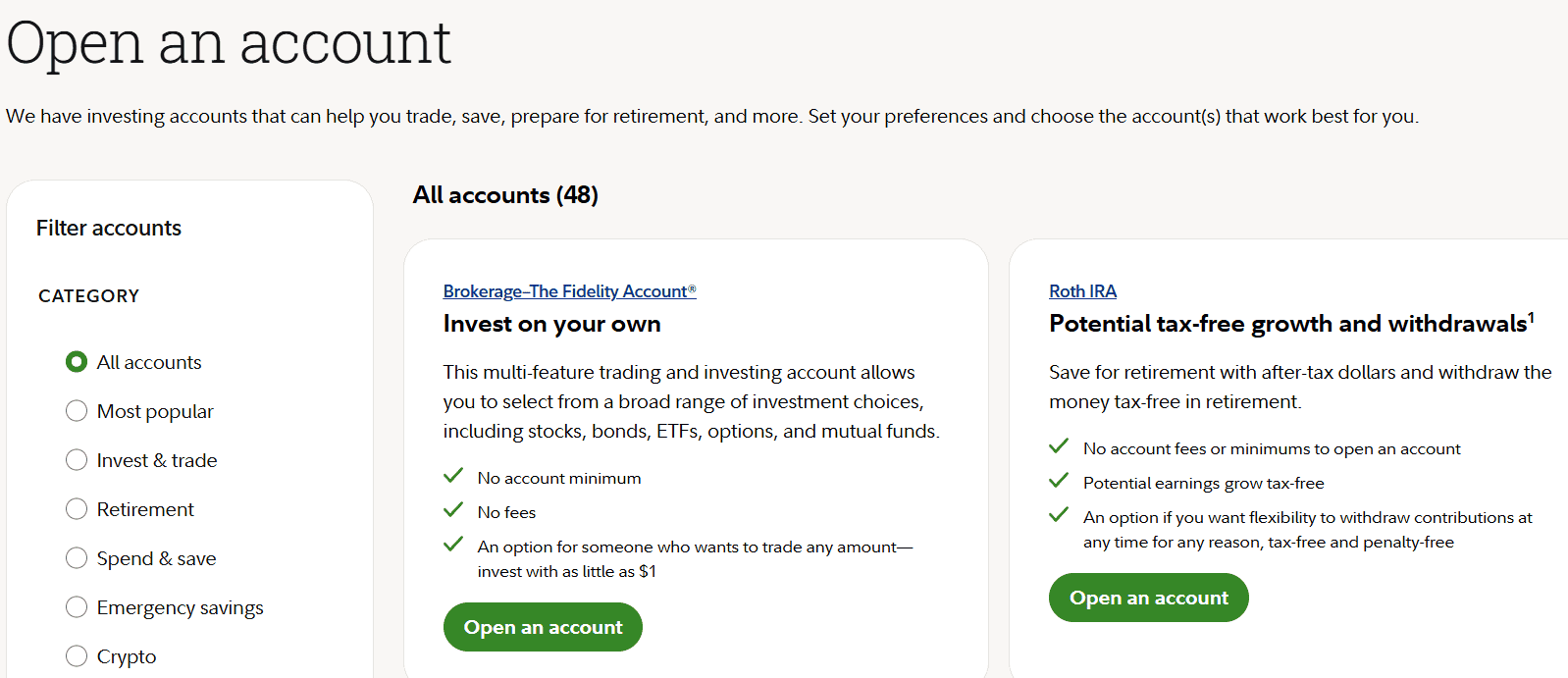Click the checkmark next to "invest with as little as $1"
1568x678 pixels.
(x=453, y=544)
